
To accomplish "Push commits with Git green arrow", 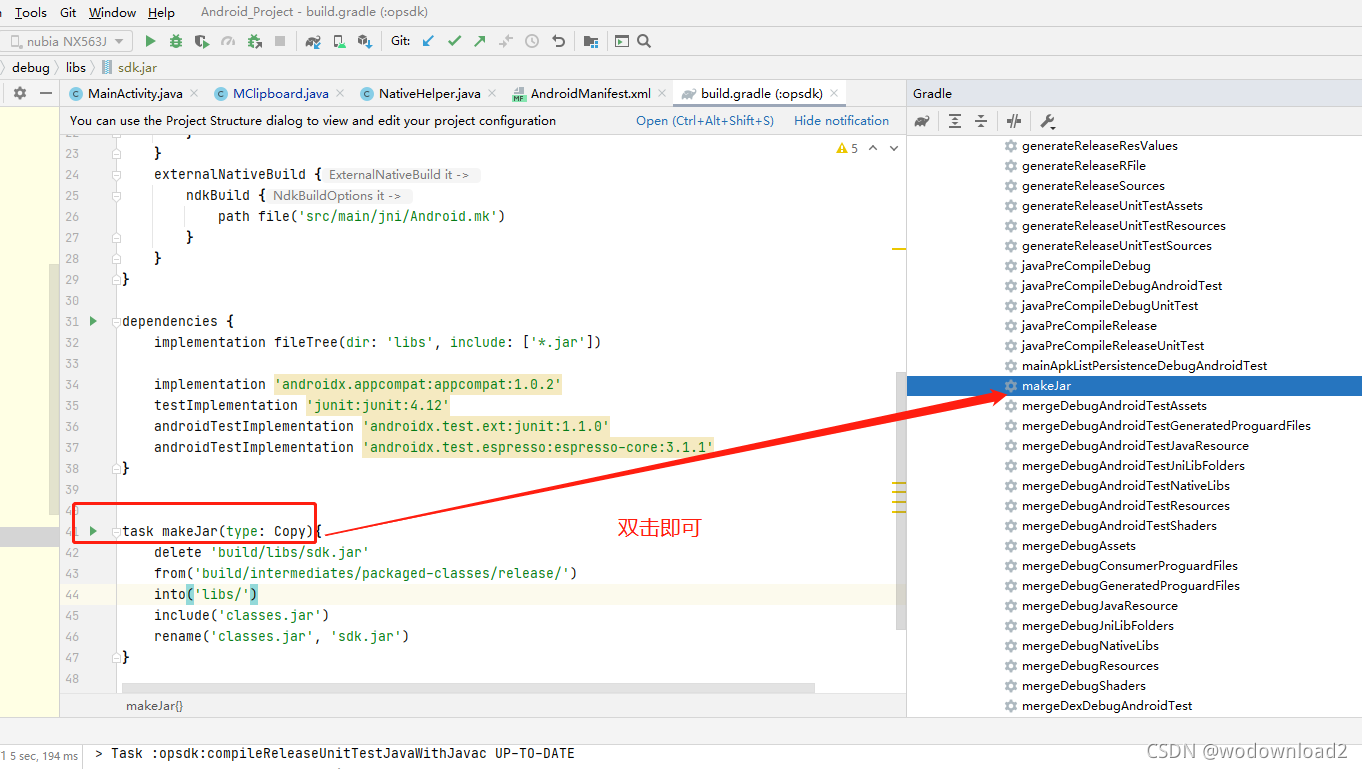I will (x=480, y=41).
